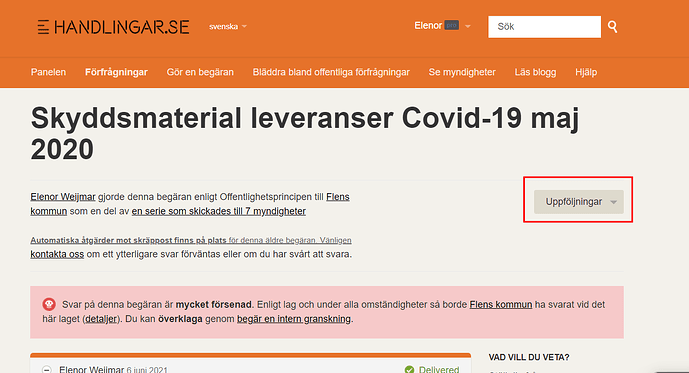The height and width of the screenshot is (373, 689).
Task: Click the pro badge next to Elenor
Action: [x=451, y=25]
